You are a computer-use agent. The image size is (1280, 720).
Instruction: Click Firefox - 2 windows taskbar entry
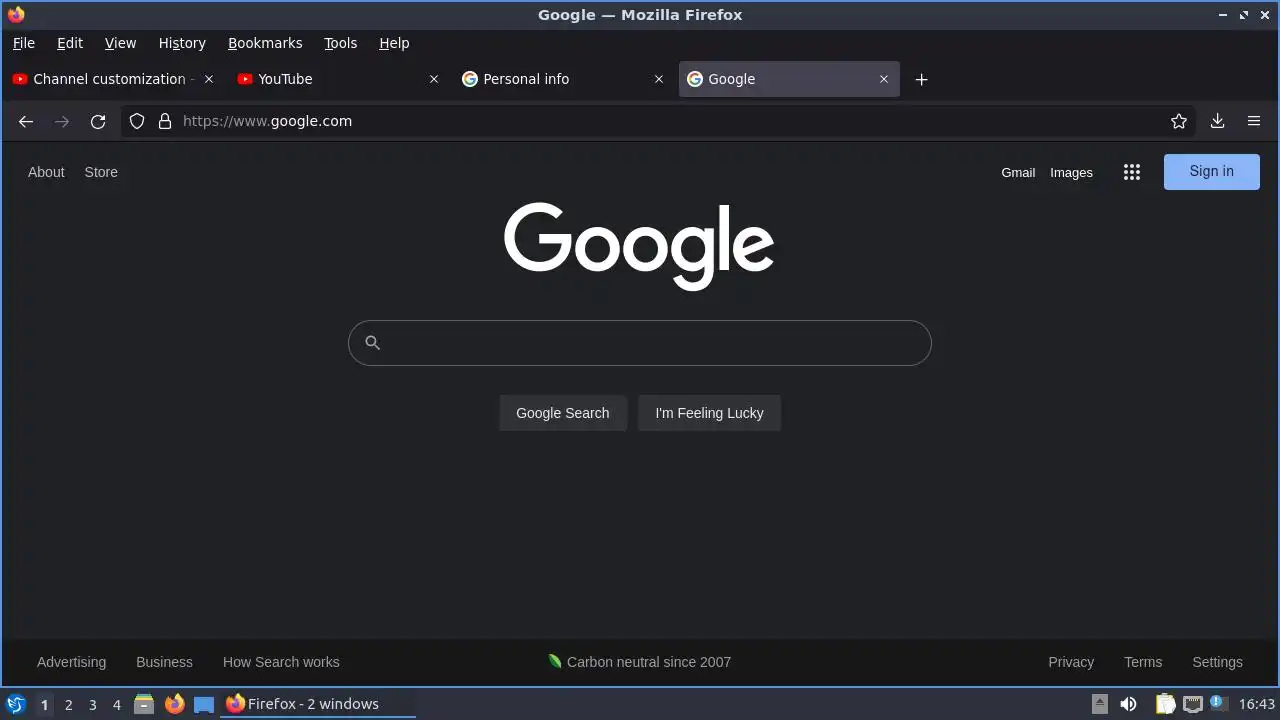[318, 704]
